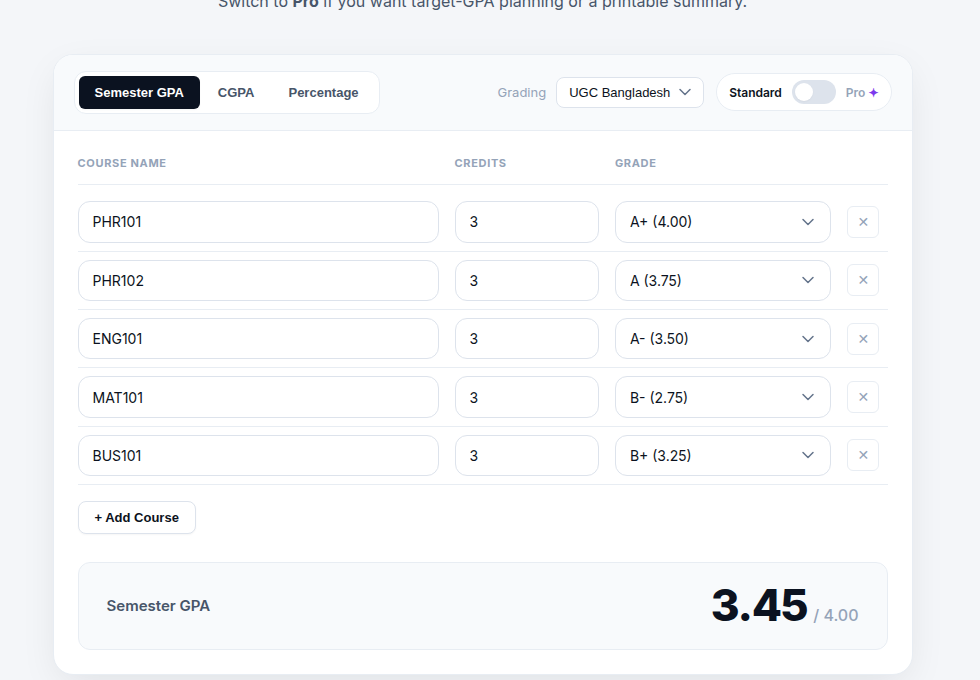
Task: Click the credits field for ENG101
Action: tap(526, 339)
